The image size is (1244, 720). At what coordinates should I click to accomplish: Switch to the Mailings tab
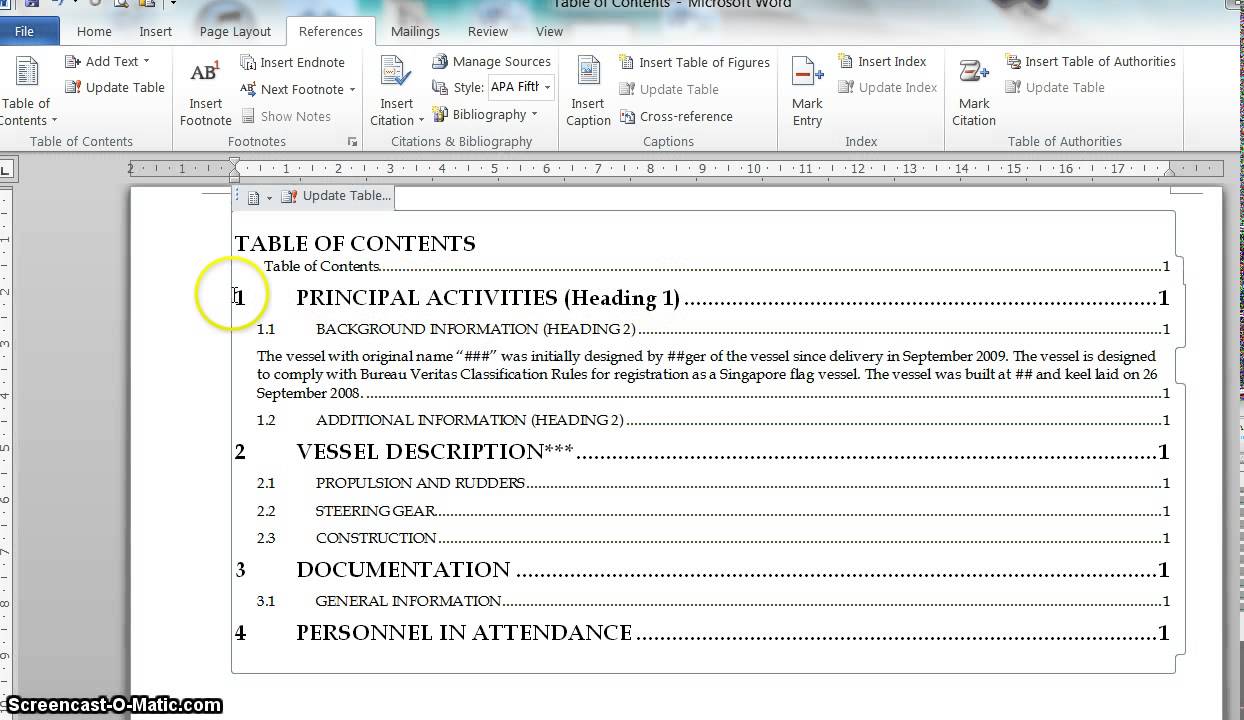click(x=415, y=32)
